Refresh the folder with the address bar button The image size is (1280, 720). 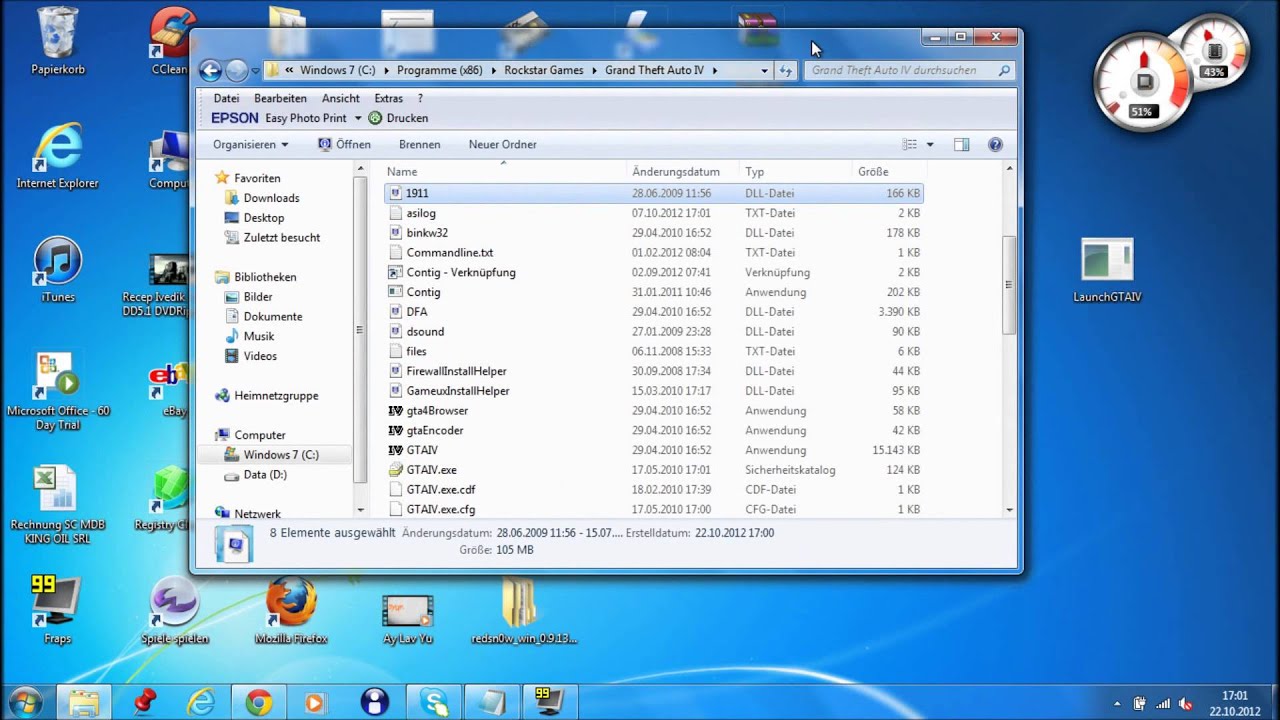point(786,71)
